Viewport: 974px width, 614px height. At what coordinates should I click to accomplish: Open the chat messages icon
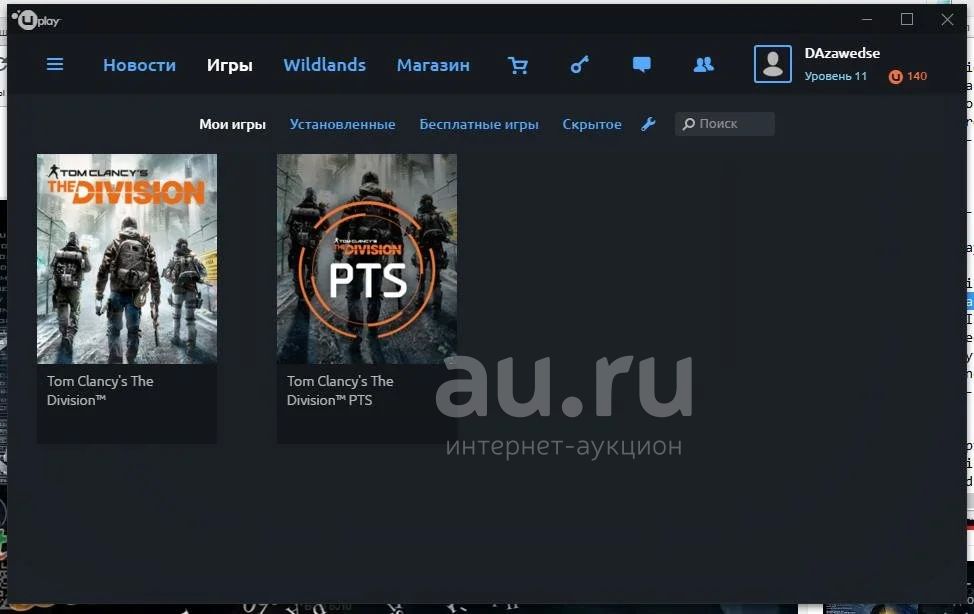[x=642, y=65]
